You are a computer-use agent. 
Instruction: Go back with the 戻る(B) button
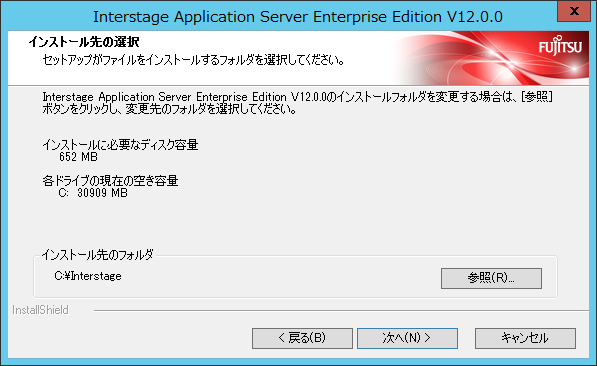click(302, 338)
